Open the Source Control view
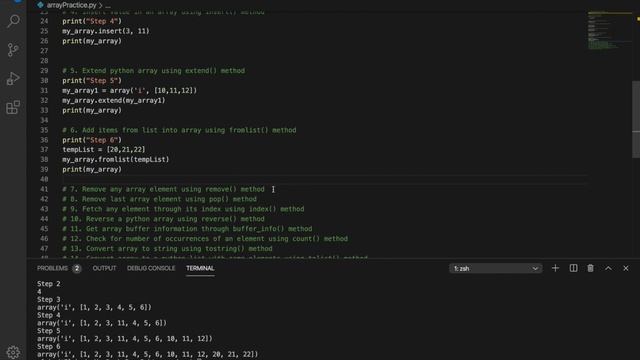Image resolution: width=640 pixels, height=360 pixels. 13,50
